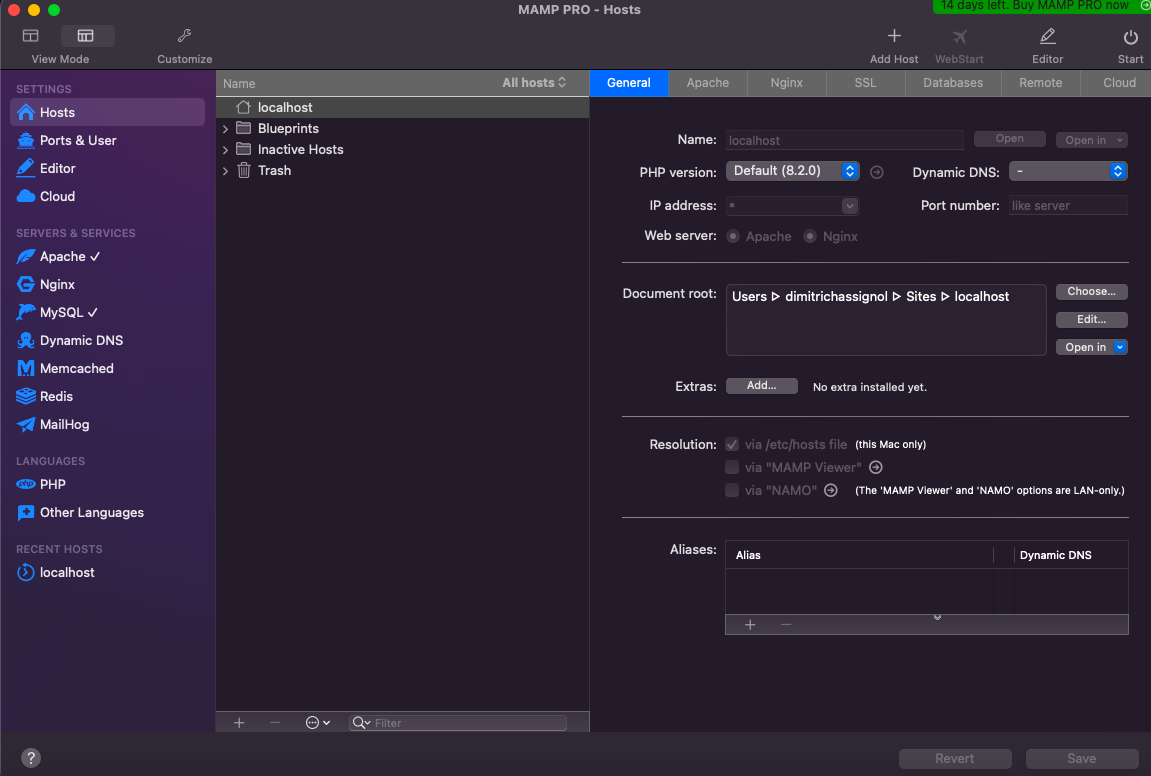Open Hosts in the sidebar
The width and height of the screenshot is (1151, 776).
(107, 112)
